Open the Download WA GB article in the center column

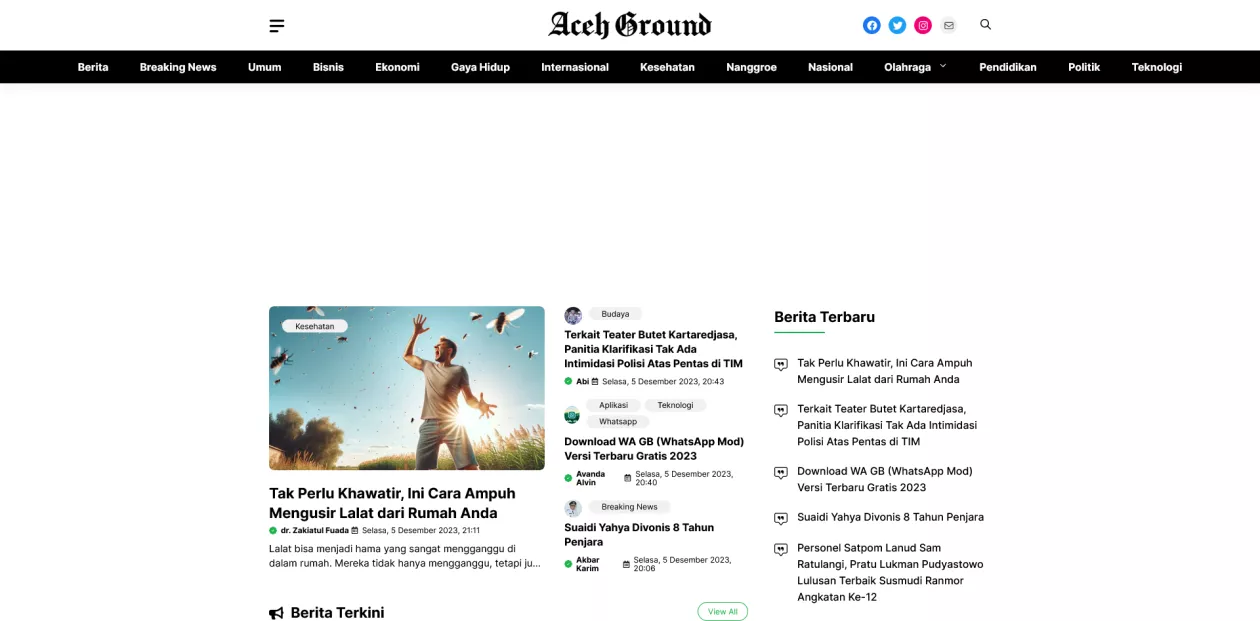tap(654, 448)
